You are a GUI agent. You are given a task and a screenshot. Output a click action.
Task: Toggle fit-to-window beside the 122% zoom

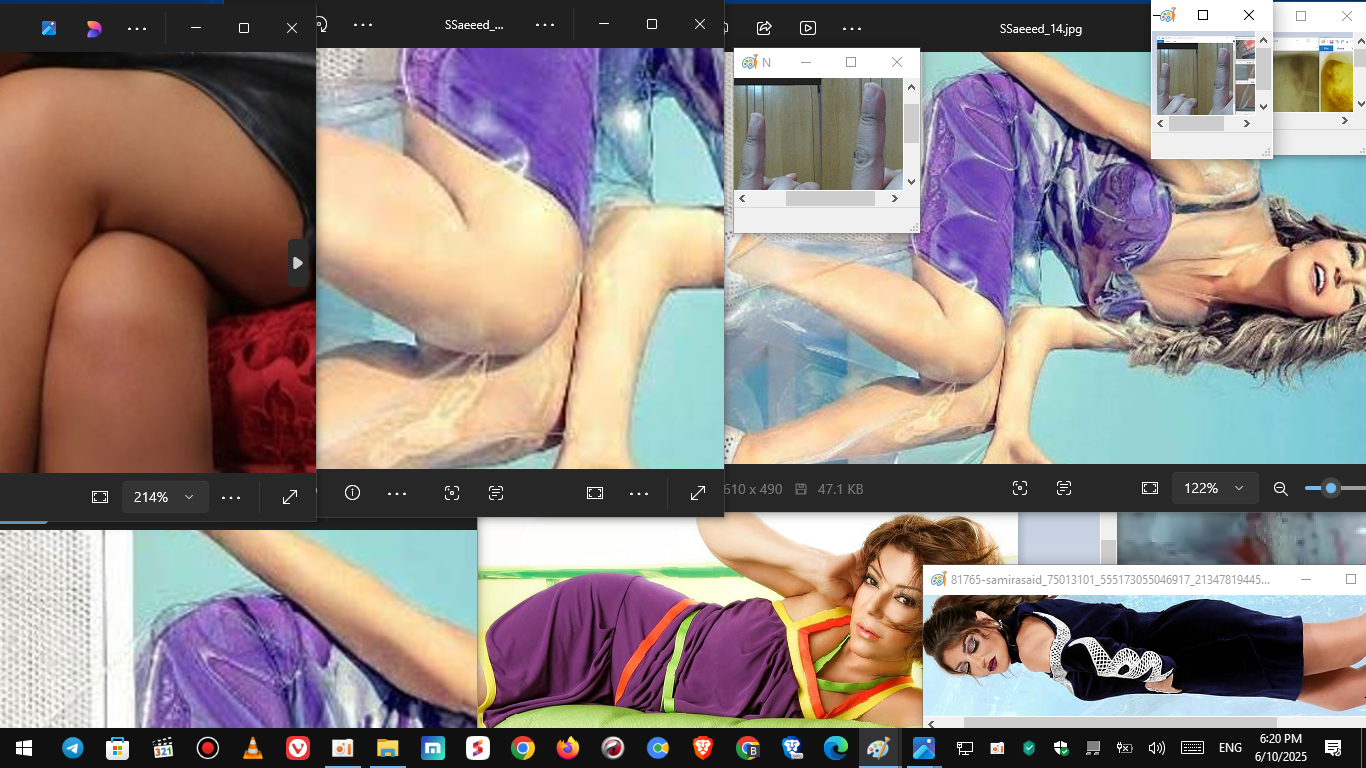pyautogui.click(x=1150, y=489)
